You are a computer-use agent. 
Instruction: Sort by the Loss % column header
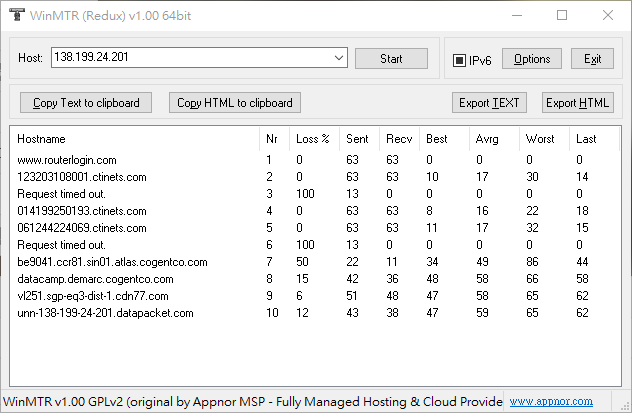[x=313, y=139]
